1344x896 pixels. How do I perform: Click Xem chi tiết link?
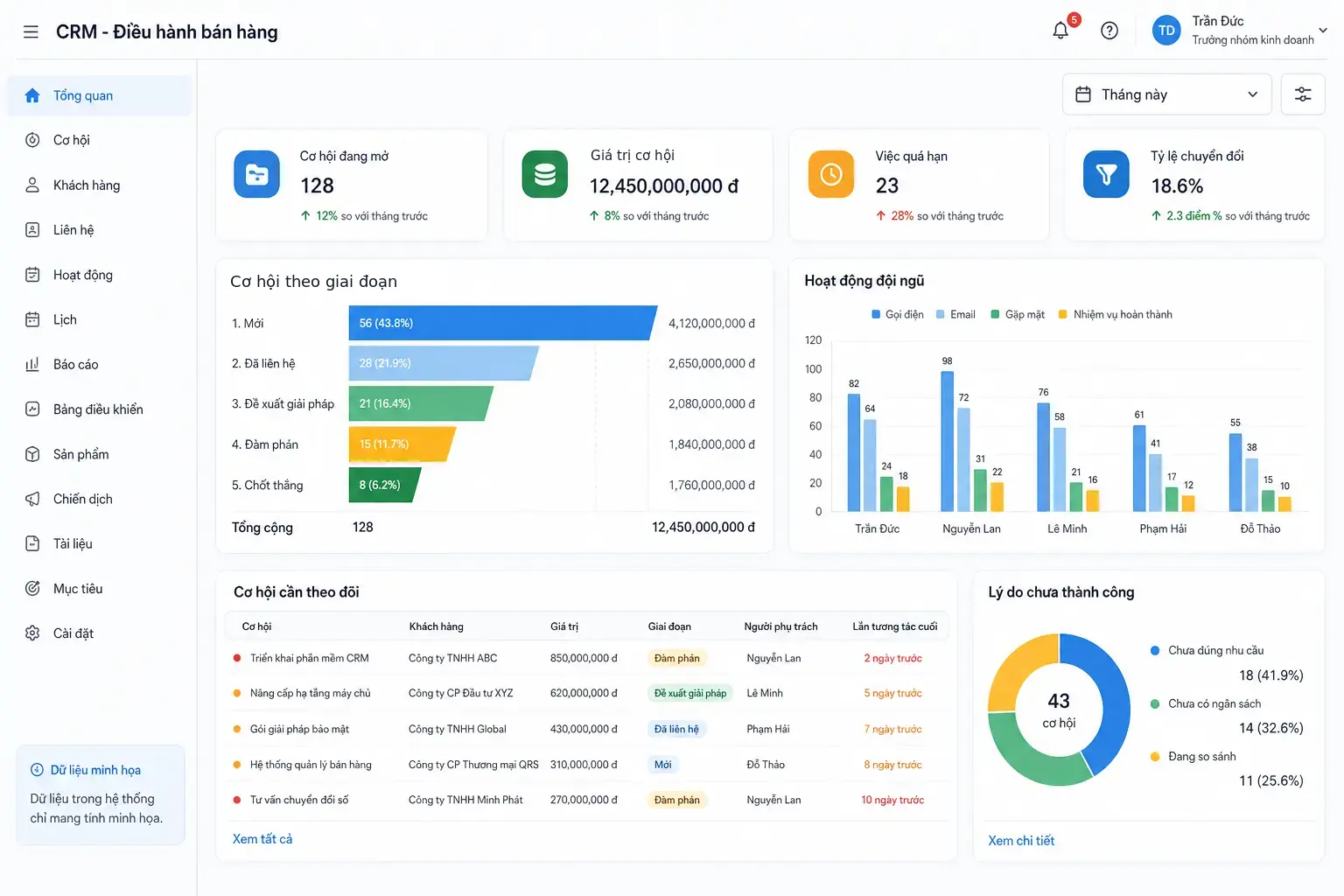(1021, 841)
